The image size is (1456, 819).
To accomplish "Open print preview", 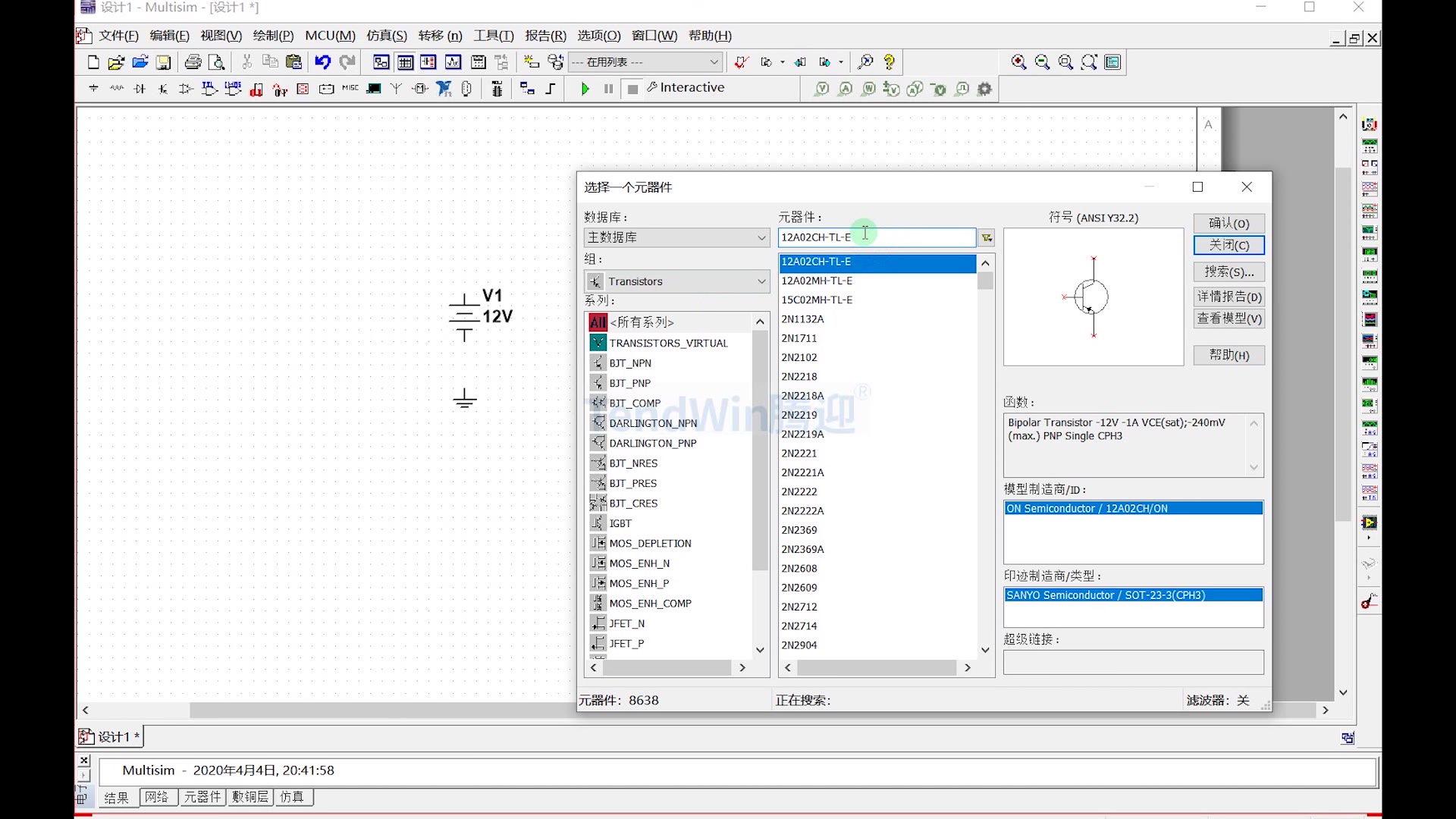I will [218, 62].
